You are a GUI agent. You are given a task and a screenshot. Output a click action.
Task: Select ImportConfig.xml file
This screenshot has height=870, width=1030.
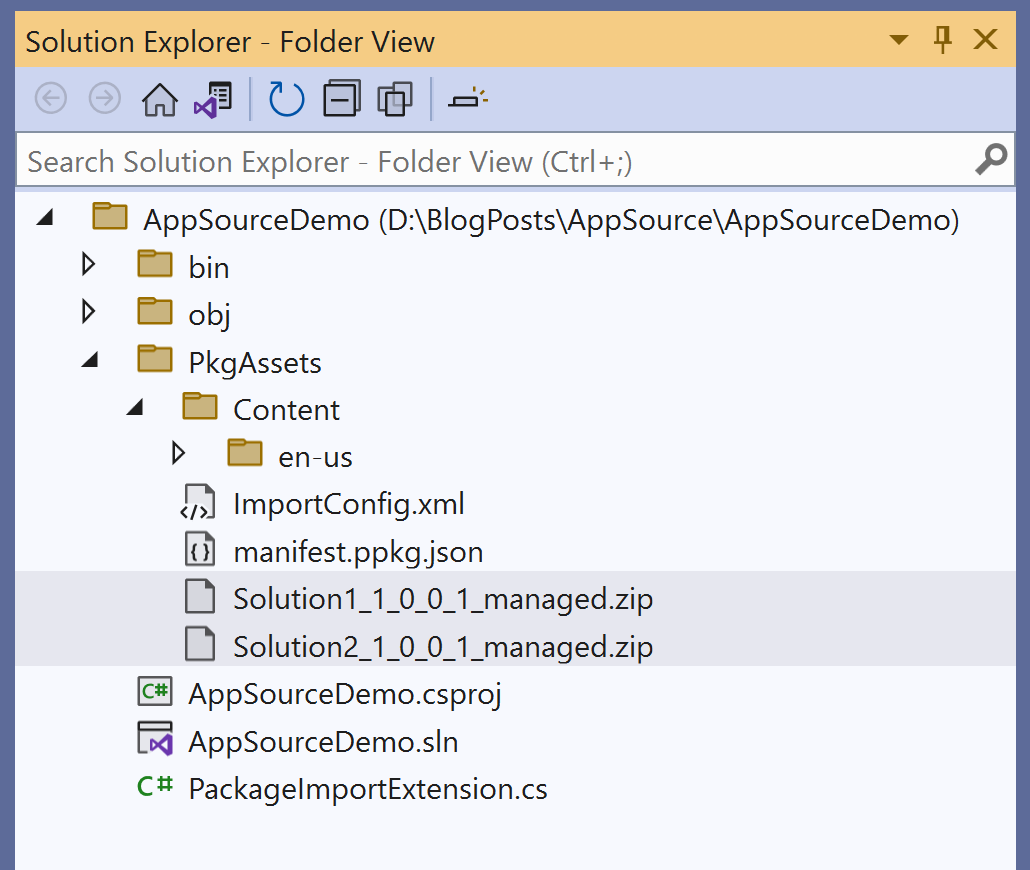348,503
